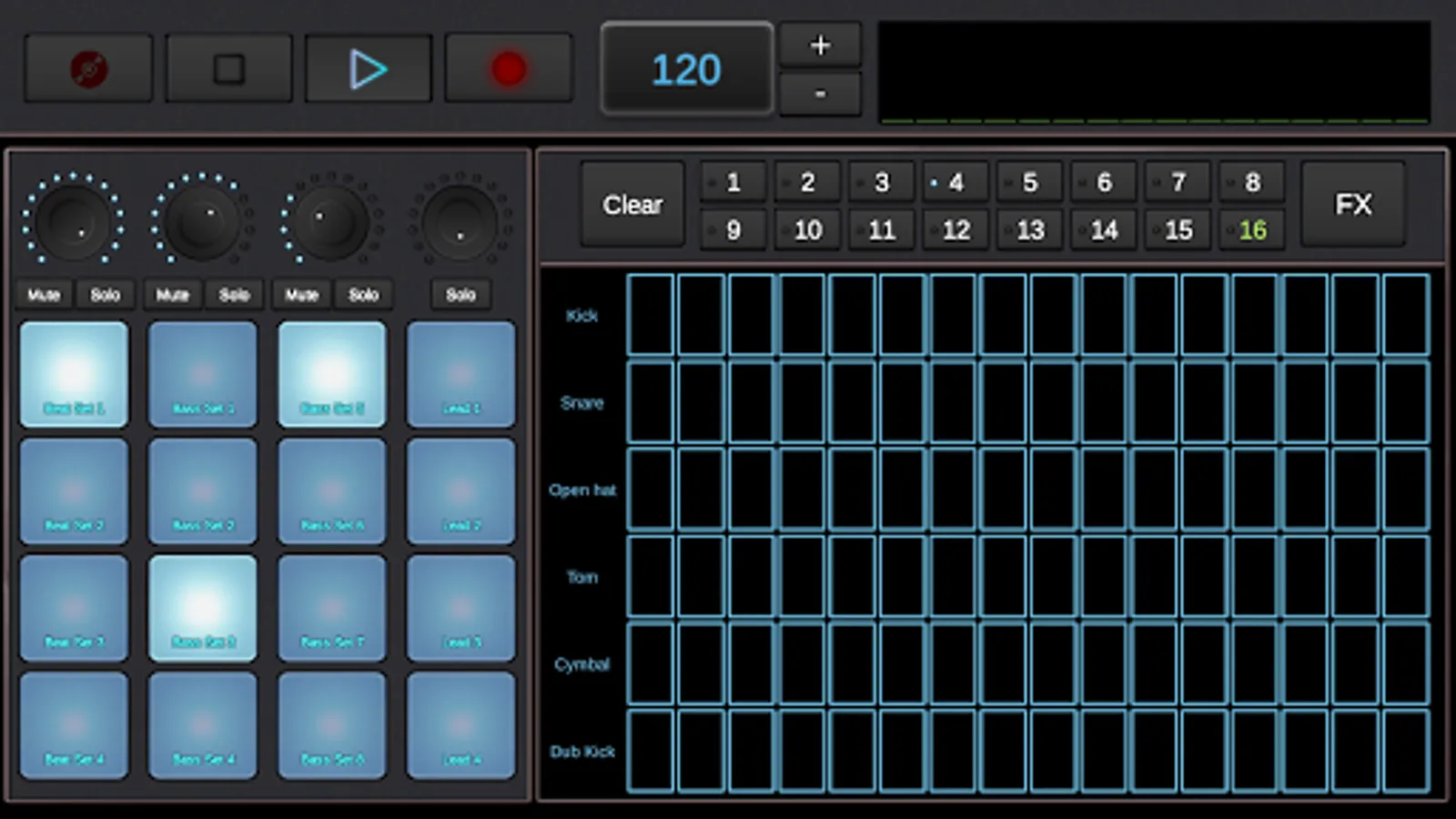Viewport: 1456px width, 819px height.
Task: Clear the current pattern
Action: [x=632, y=205]
